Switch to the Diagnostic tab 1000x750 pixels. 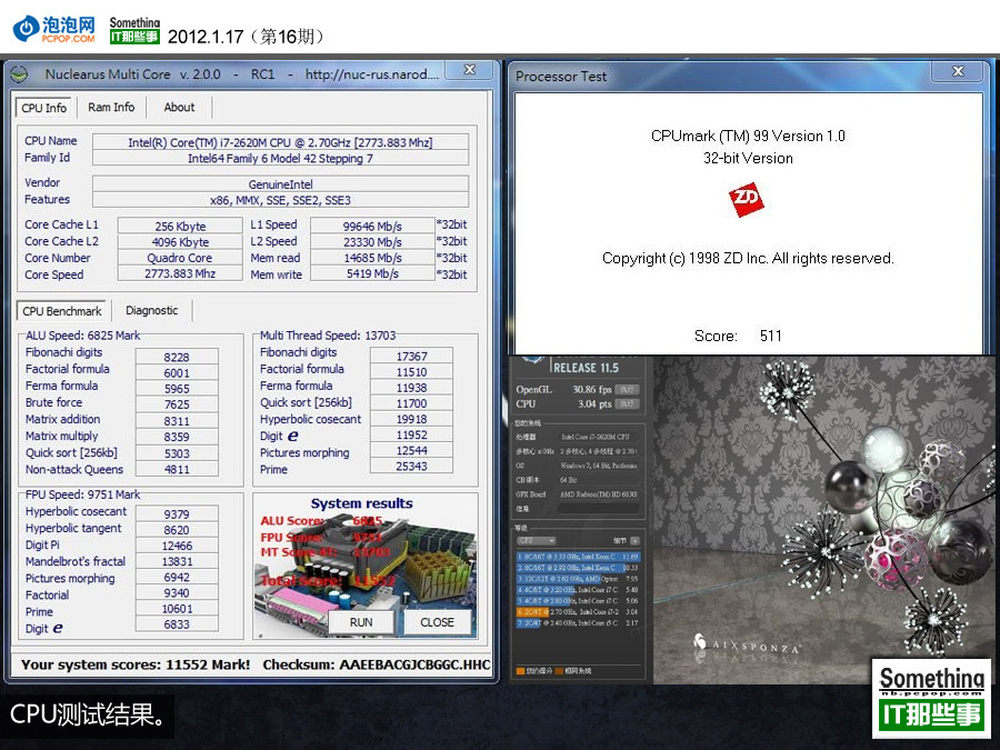click(x=152, y=311)
